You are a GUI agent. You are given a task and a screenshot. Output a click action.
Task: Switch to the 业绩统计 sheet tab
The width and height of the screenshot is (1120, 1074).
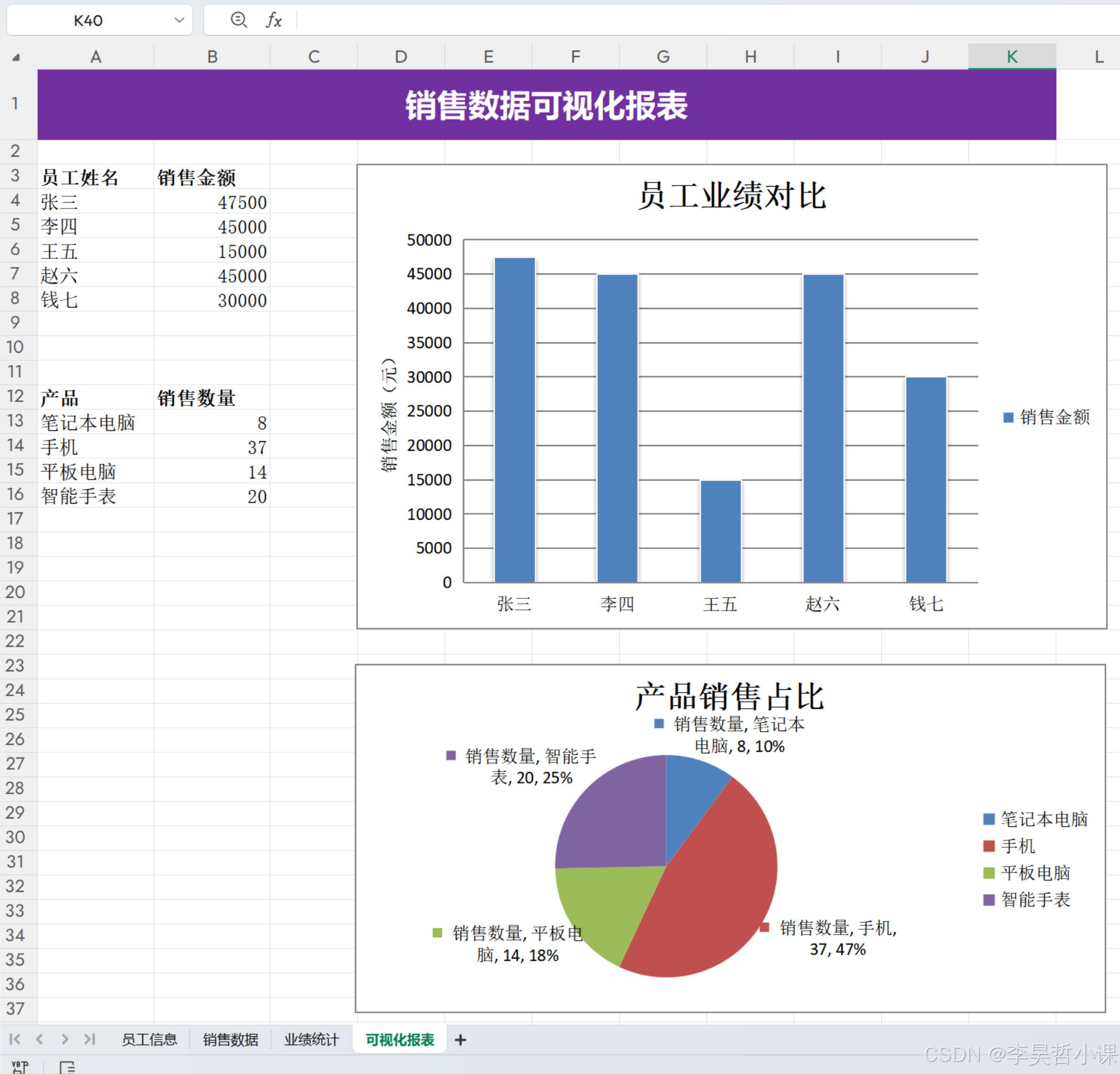coord(311,1040)
